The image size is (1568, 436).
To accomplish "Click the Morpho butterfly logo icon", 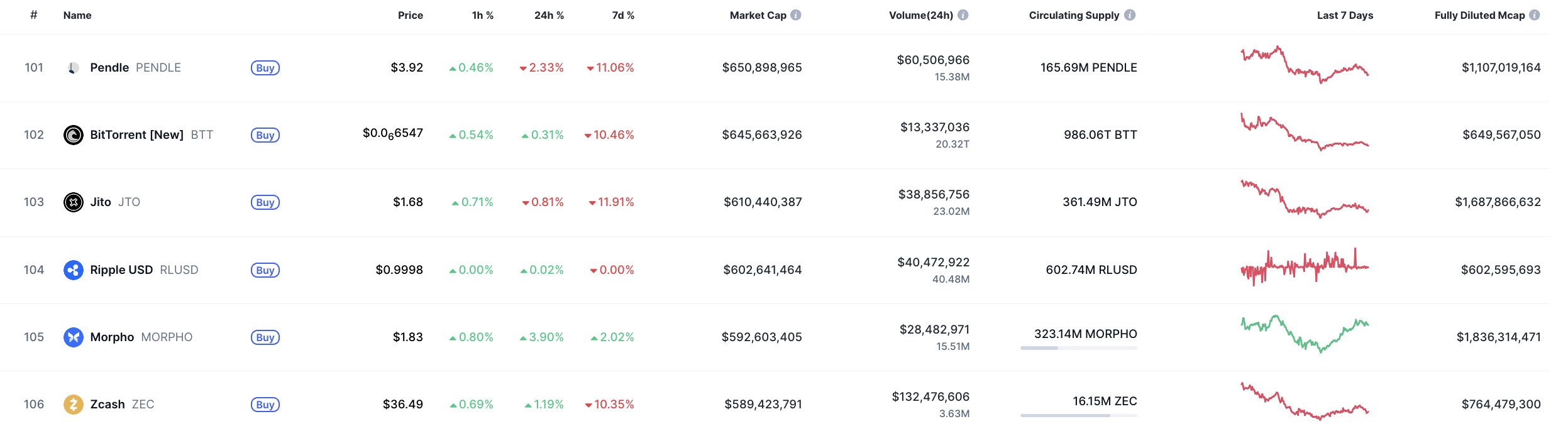I will (x=74, y=337).
